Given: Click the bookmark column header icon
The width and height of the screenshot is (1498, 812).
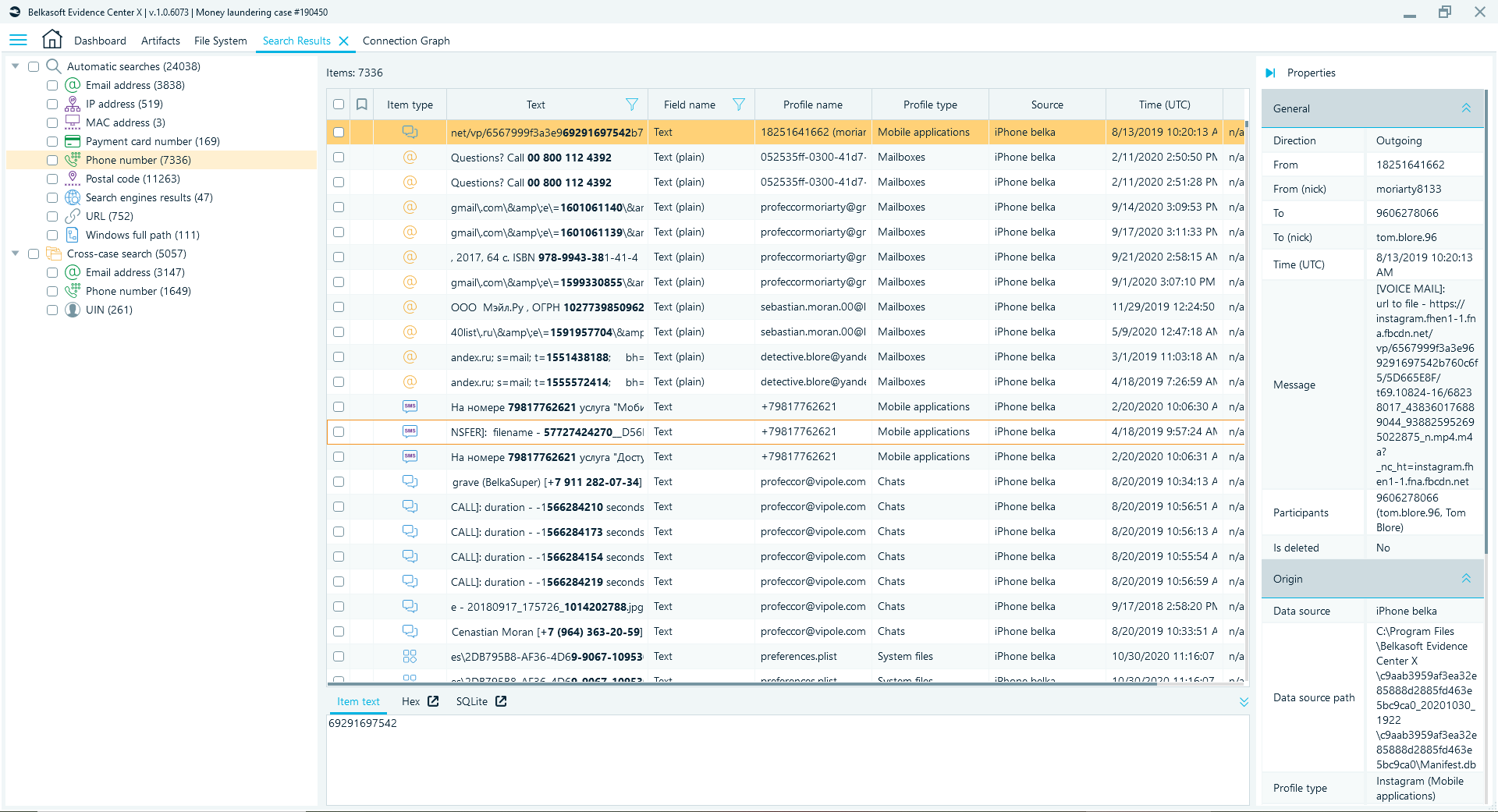Looking at the screenshot, I should pyautogui.click(x=362, y=105).
